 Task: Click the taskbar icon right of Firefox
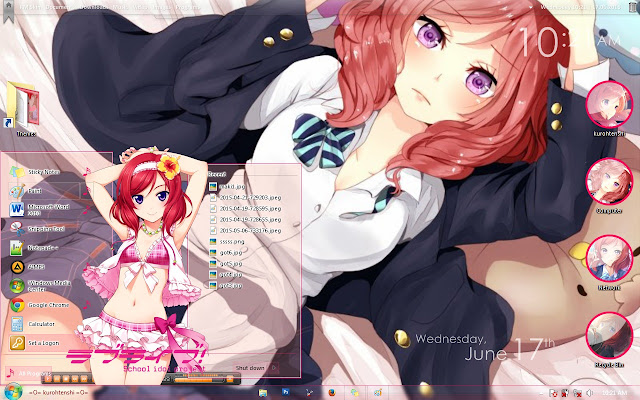[x=355, y=393]
